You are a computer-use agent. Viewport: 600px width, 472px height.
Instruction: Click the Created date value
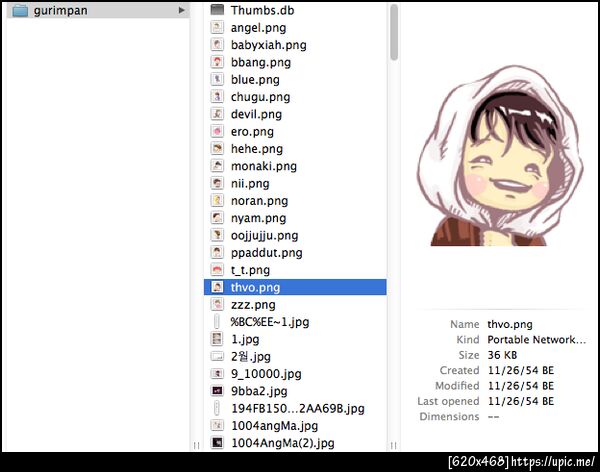point(521,370)
